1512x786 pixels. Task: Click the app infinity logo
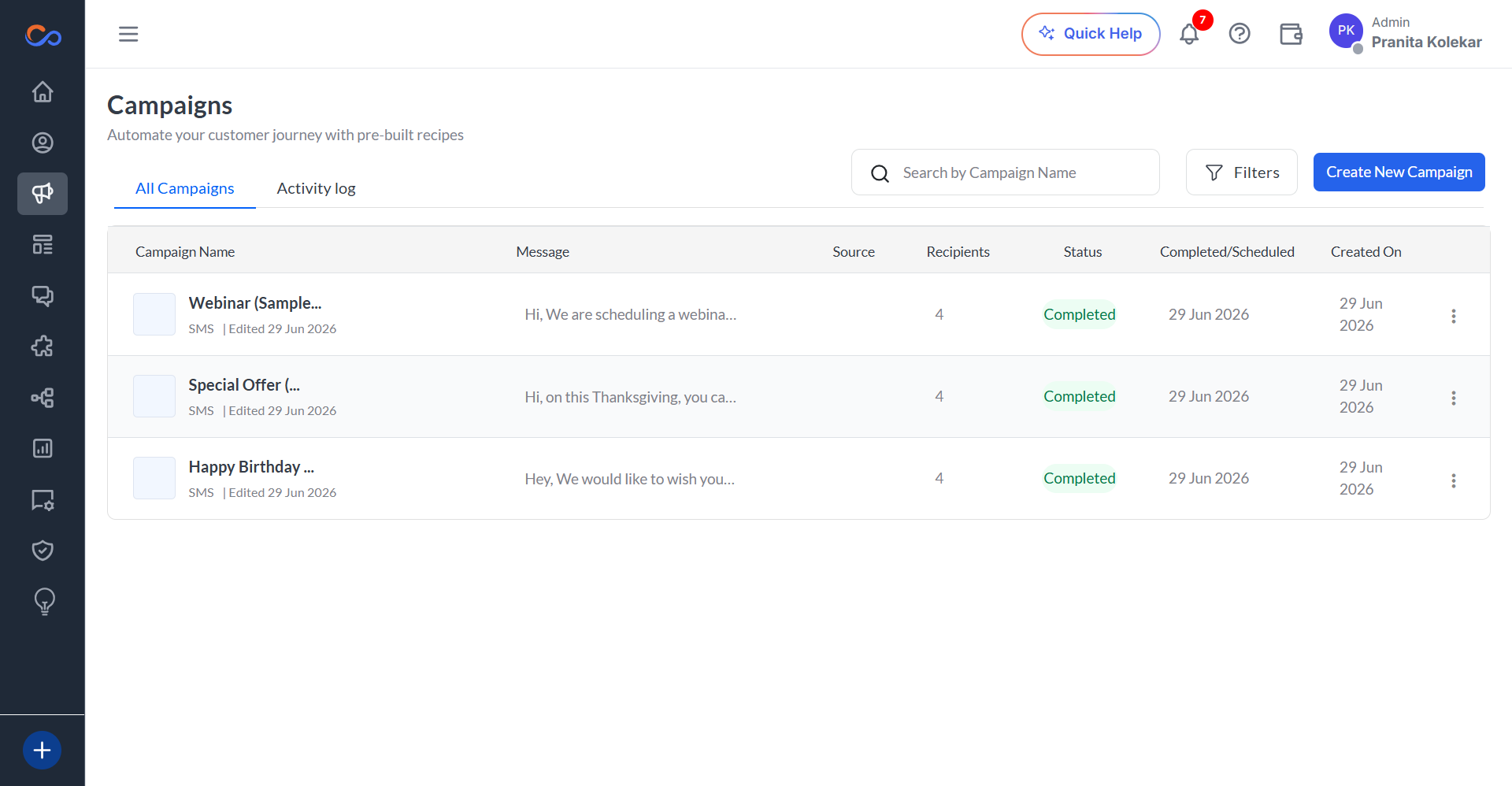point(43,35)
